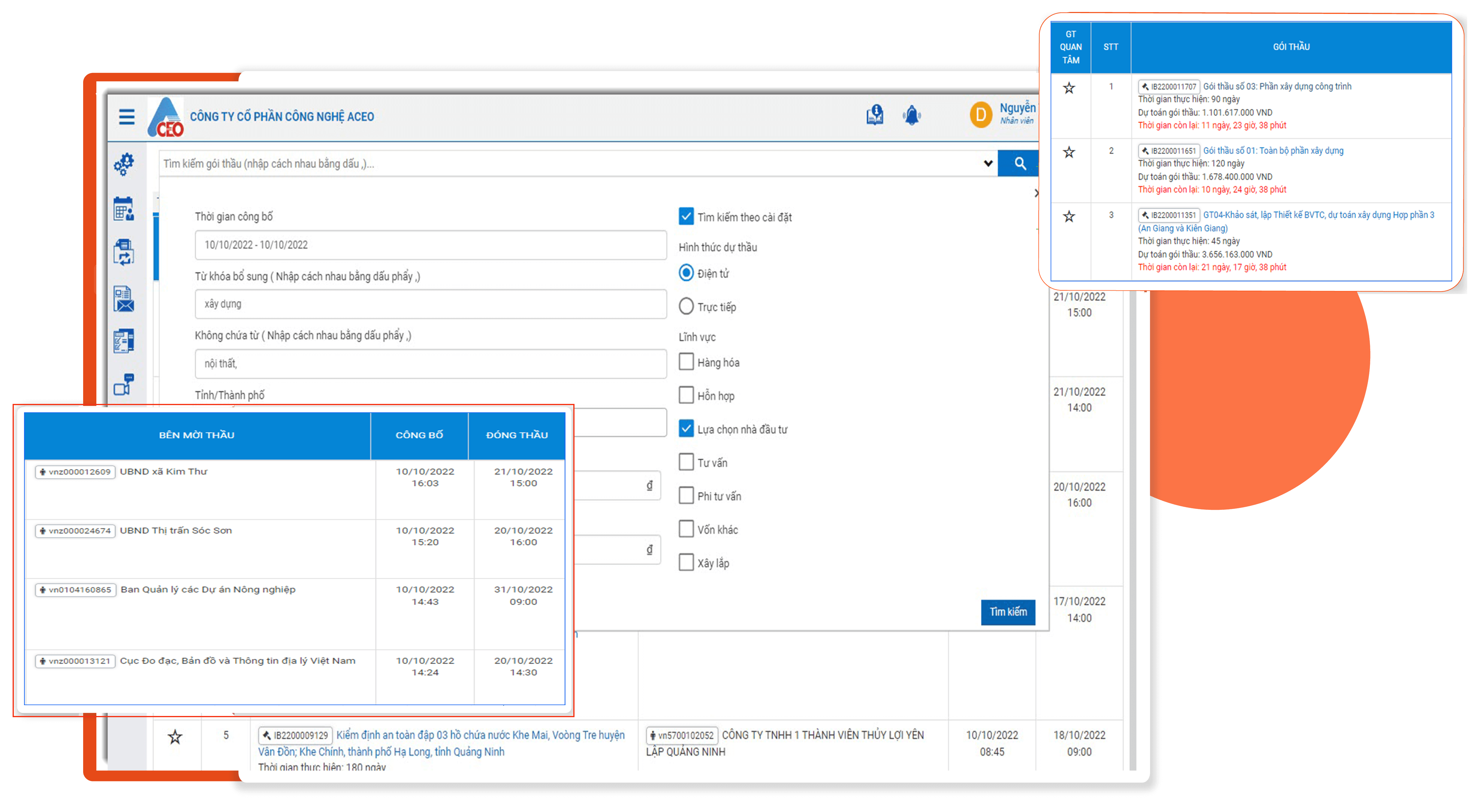1481x812 pixels.
Task: Check the Phi tư vấn checkbox
Action: pos(686,495)
